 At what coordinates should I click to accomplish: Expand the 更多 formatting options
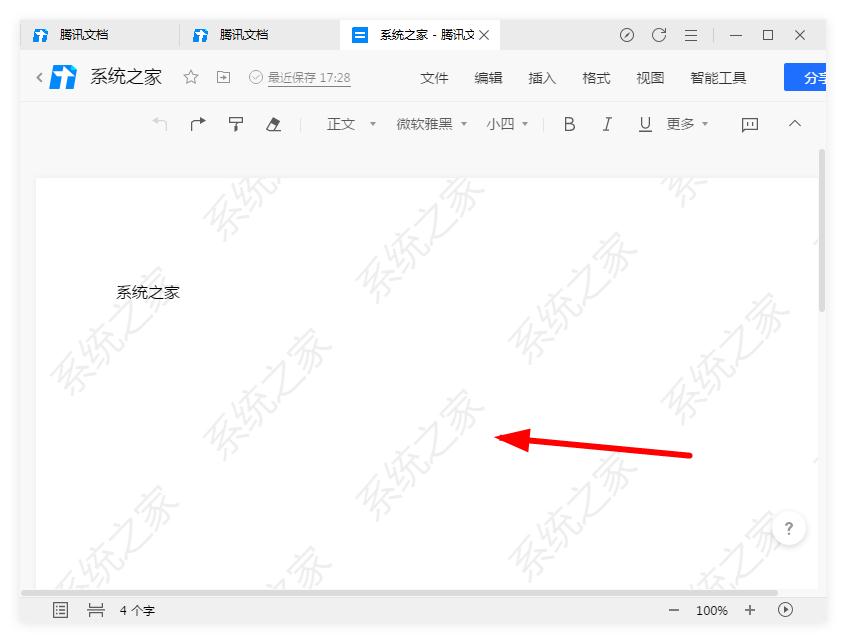[687, 124]
